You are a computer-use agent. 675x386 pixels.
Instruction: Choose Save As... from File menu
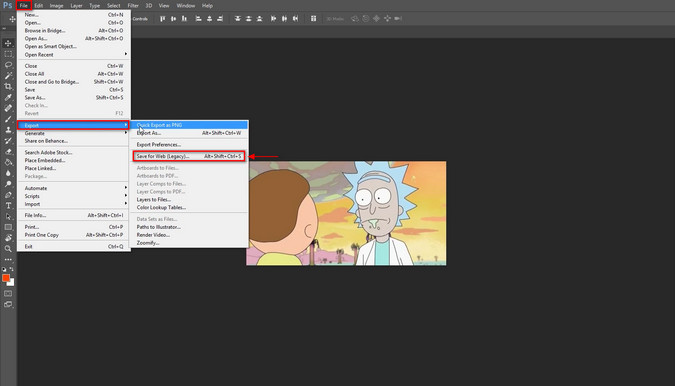(x=74, y=98)
